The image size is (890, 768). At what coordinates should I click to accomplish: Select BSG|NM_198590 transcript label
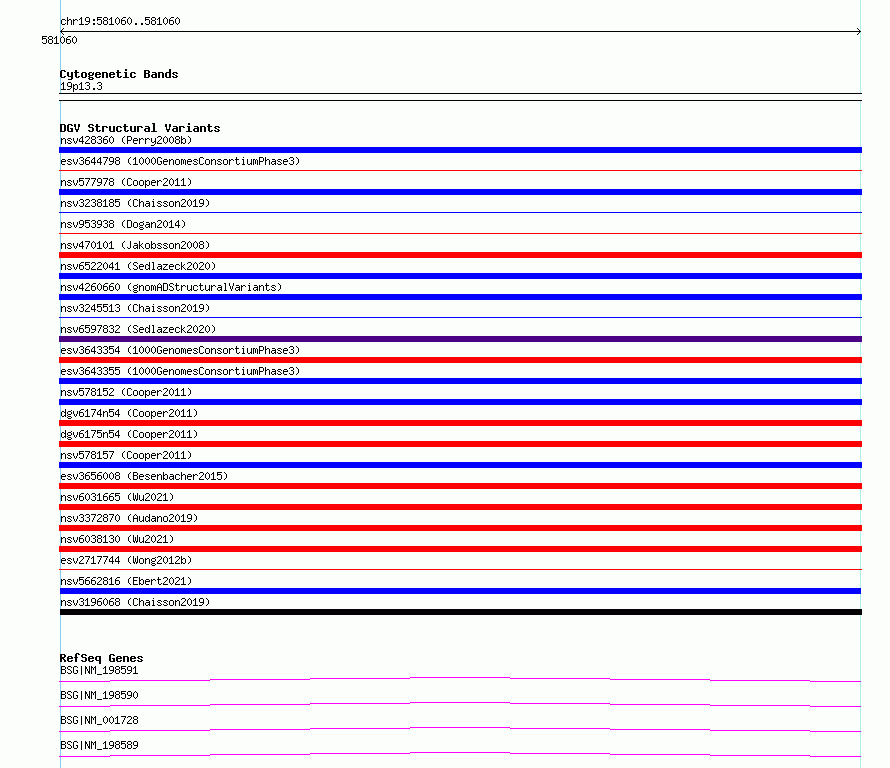[x=99, y=695]
